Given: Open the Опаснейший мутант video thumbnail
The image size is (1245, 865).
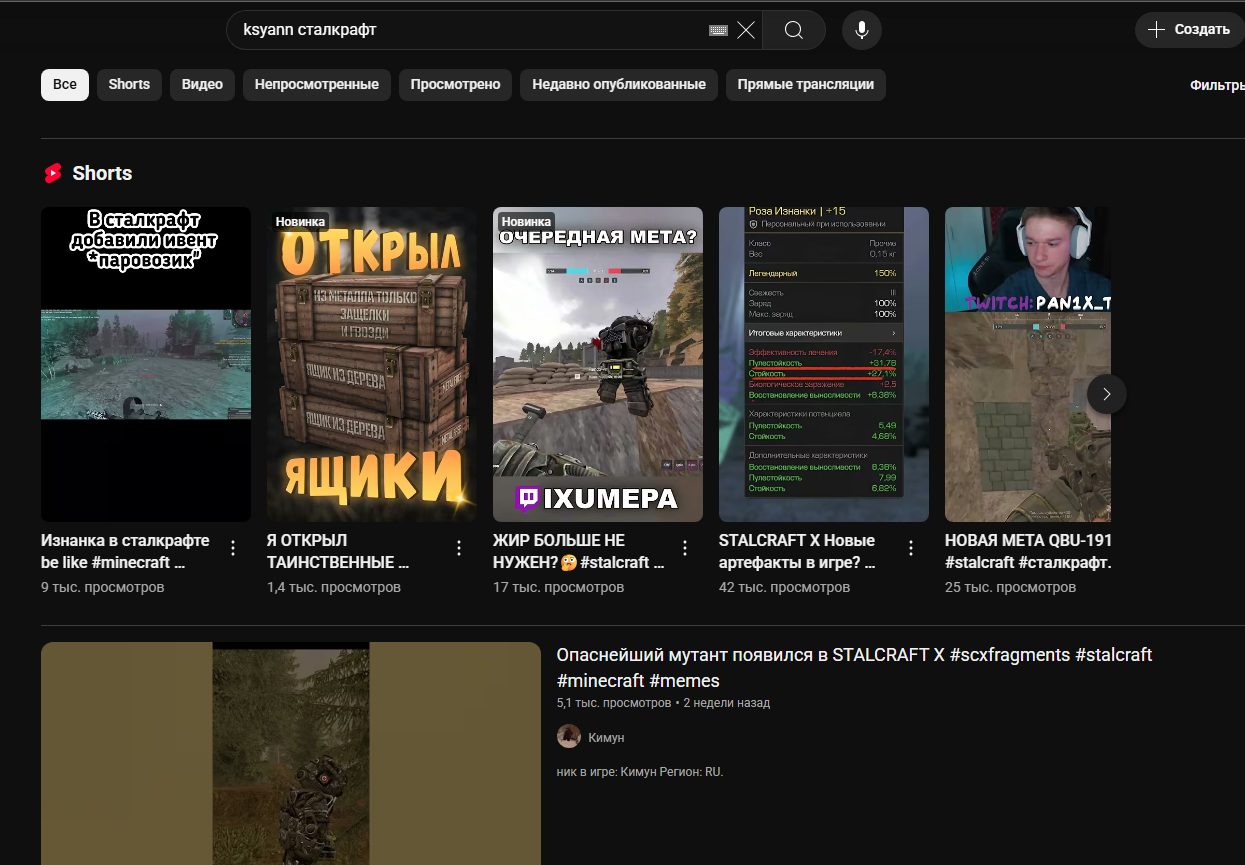Looking at the screenshot, I should [x=291, y=753].
